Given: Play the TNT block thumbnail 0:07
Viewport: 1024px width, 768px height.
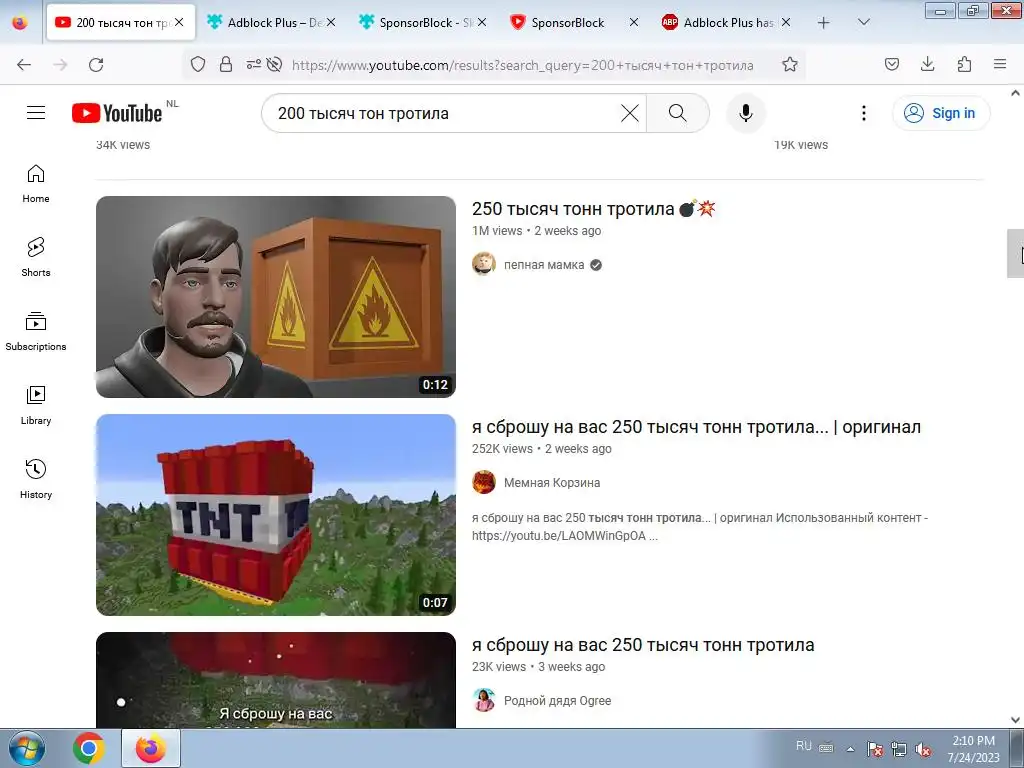Looking at the screenshot, I should pyautogui.click(x=276, y=515).
